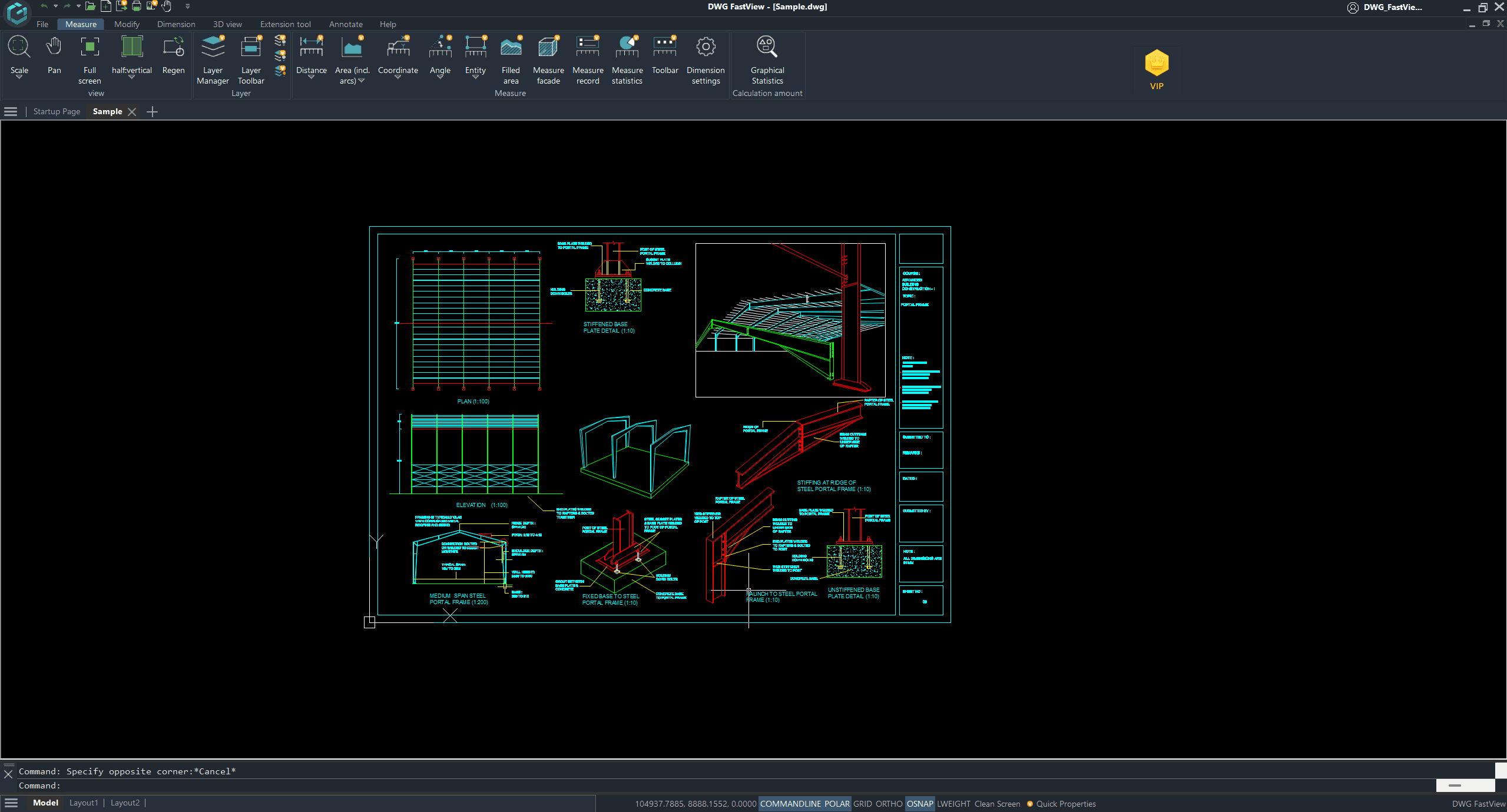Switch to Layout1 tab
Image resolution: width=1507 pixels, height=812 pixels.
point(84,803)
